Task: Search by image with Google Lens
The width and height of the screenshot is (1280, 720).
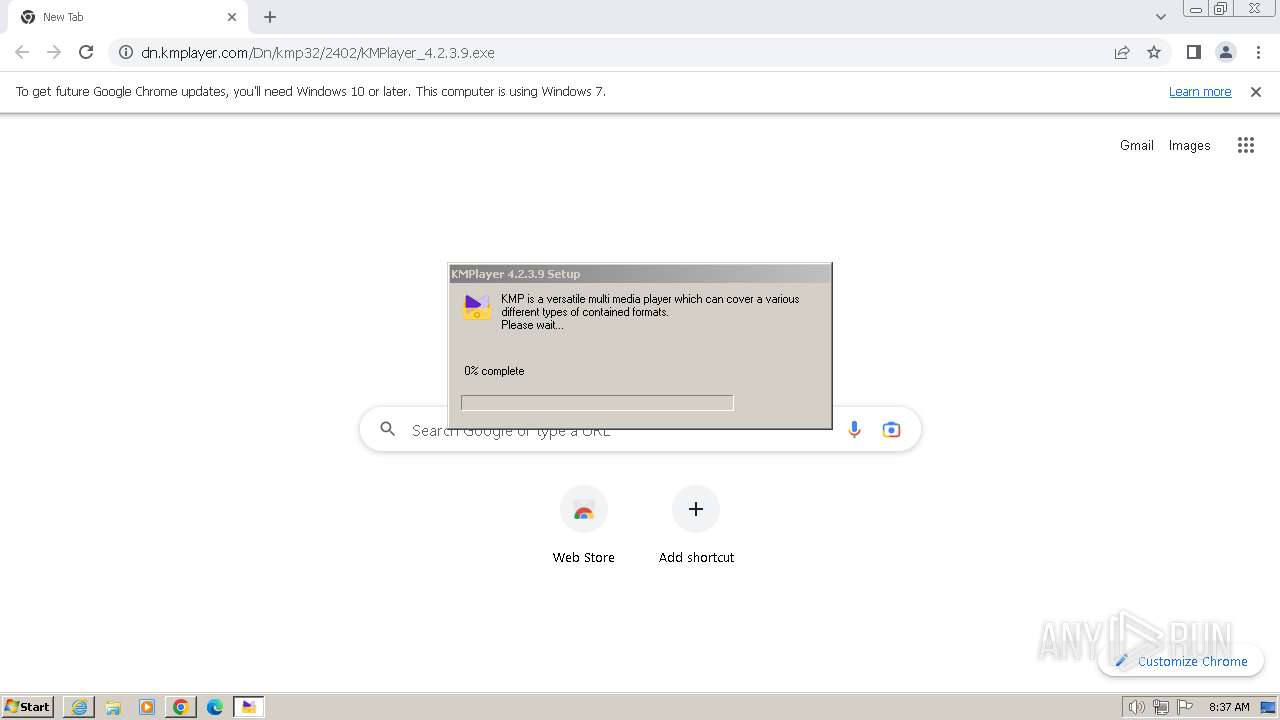Action: 891,429
